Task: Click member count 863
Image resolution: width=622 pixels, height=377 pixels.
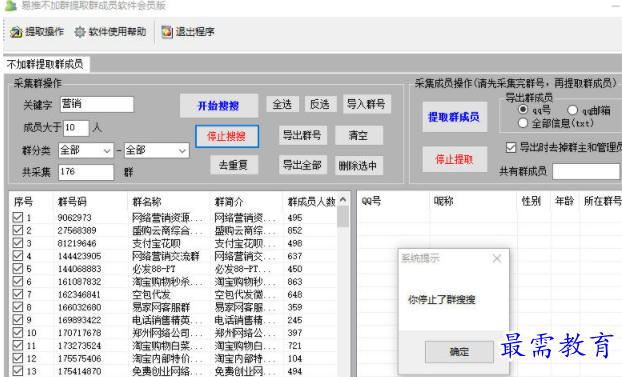Action: pos(295,282)
